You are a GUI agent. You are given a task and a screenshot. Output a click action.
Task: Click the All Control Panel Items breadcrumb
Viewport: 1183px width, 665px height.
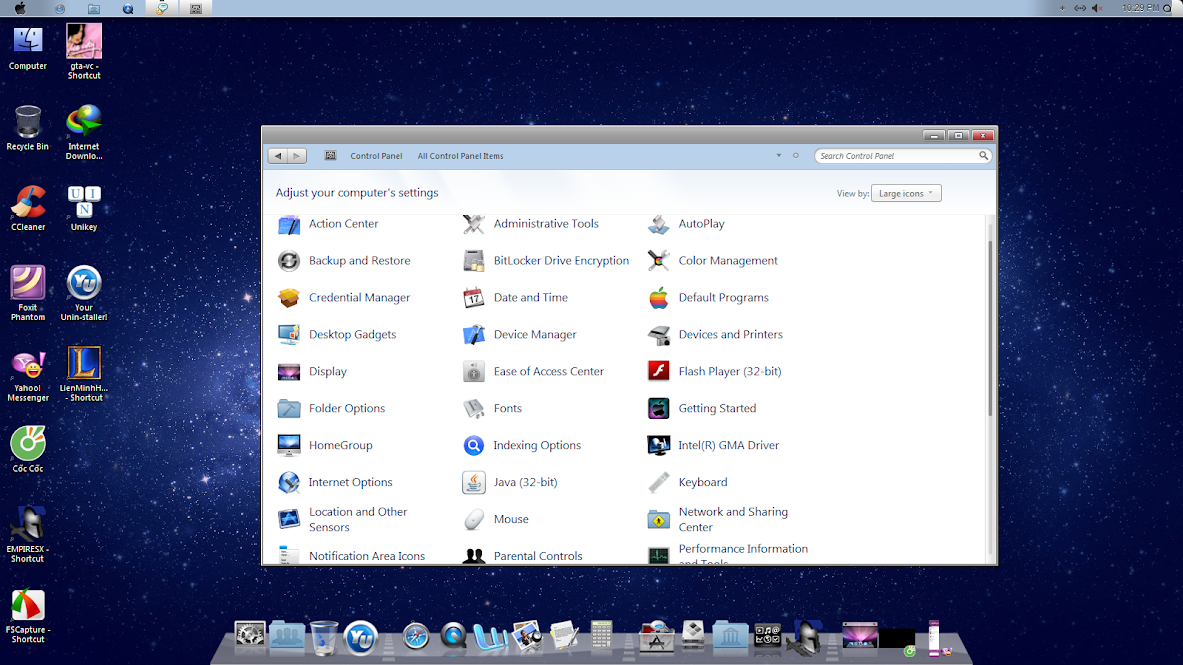pos(460,156)
